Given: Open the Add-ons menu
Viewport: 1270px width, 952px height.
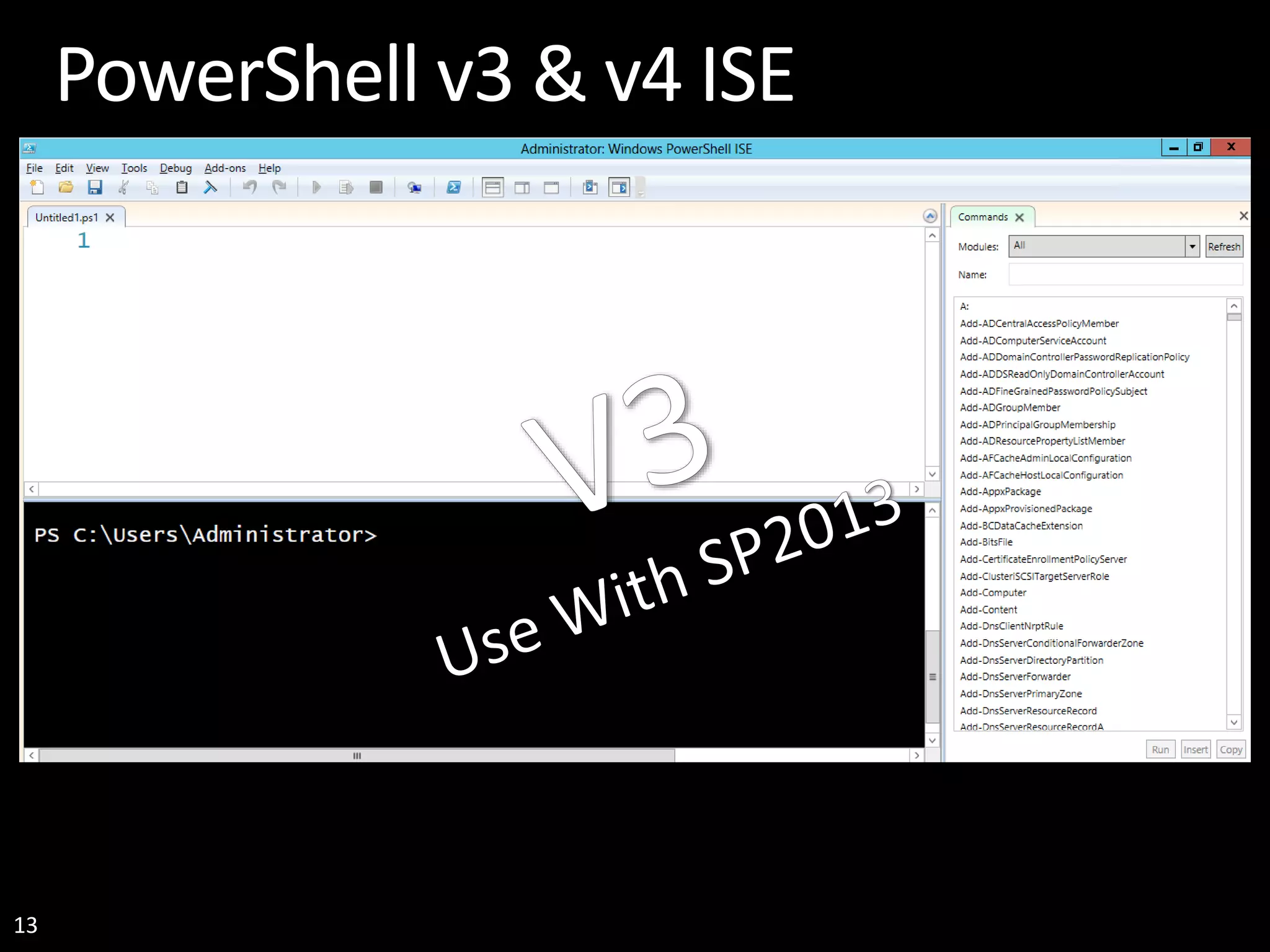Looking at the screenshot, I should (225, 168).
